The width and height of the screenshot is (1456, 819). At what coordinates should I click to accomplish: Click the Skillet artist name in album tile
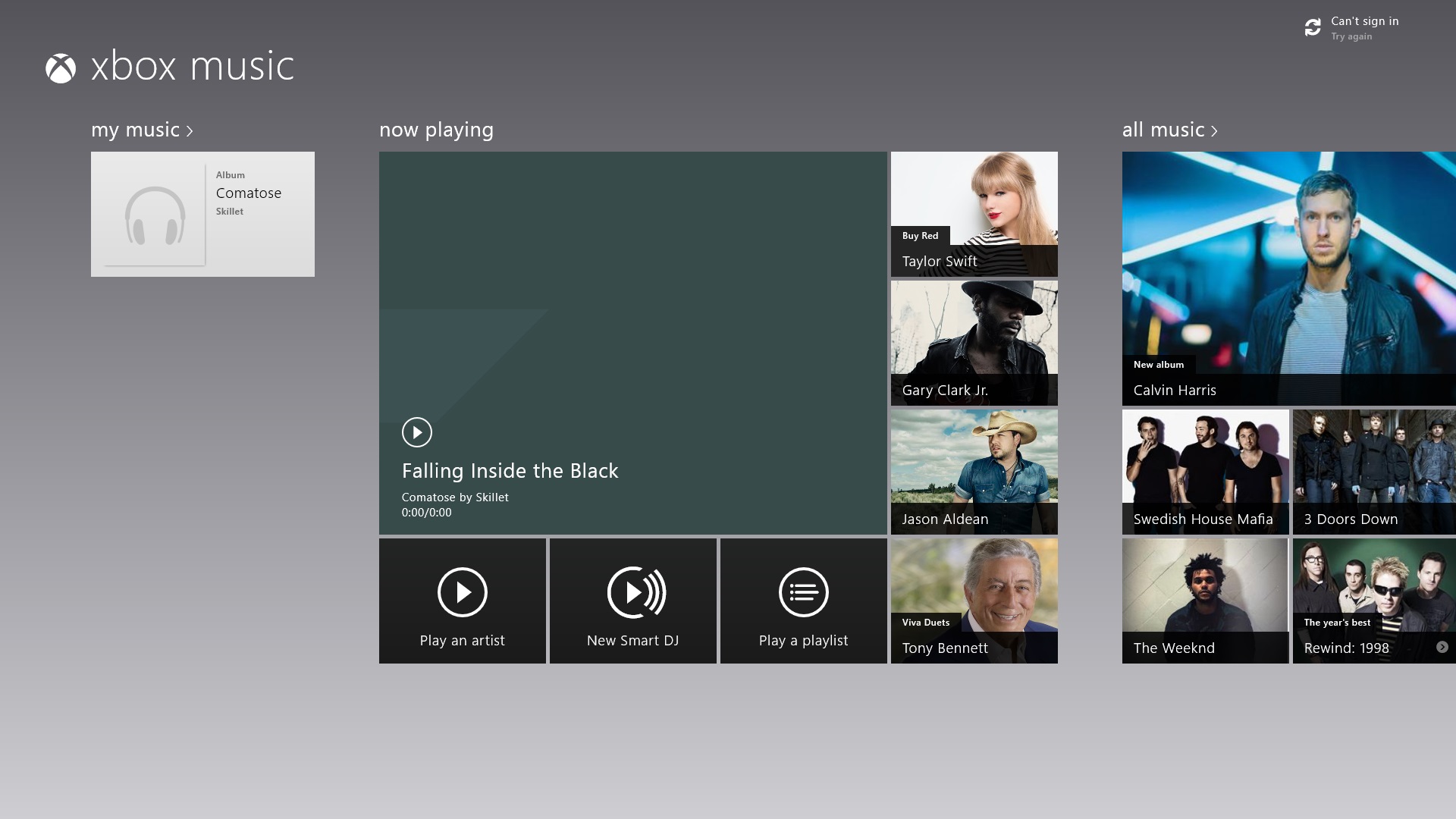pyautogui.click(x=230, y=212)
